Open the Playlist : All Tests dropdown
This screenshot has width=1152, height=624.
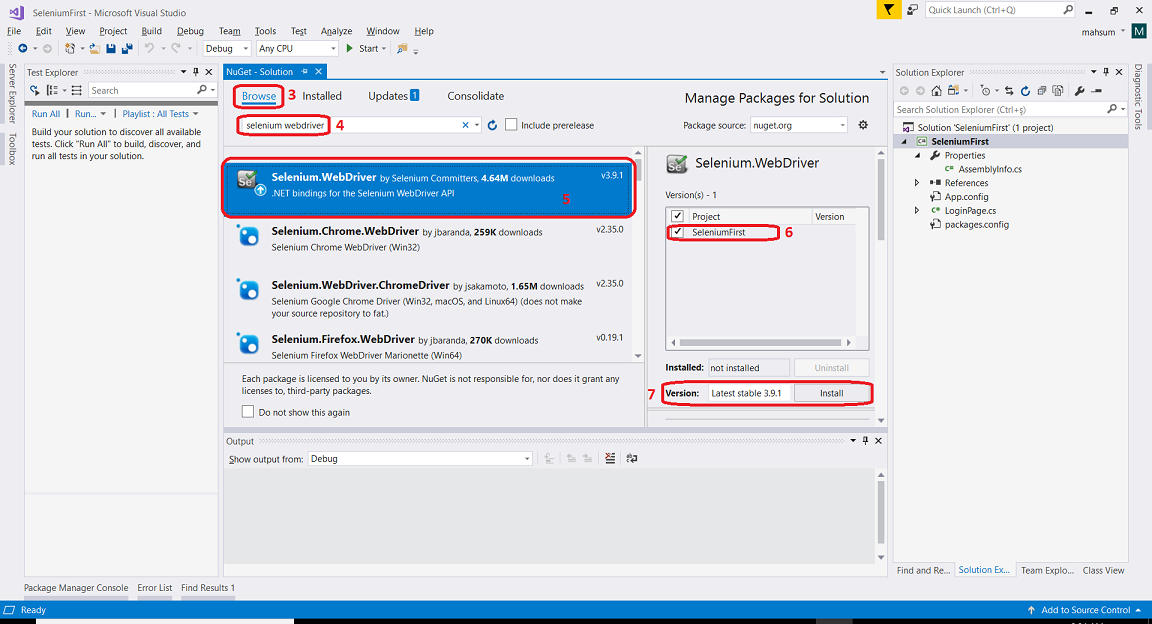tap(160, 114)
